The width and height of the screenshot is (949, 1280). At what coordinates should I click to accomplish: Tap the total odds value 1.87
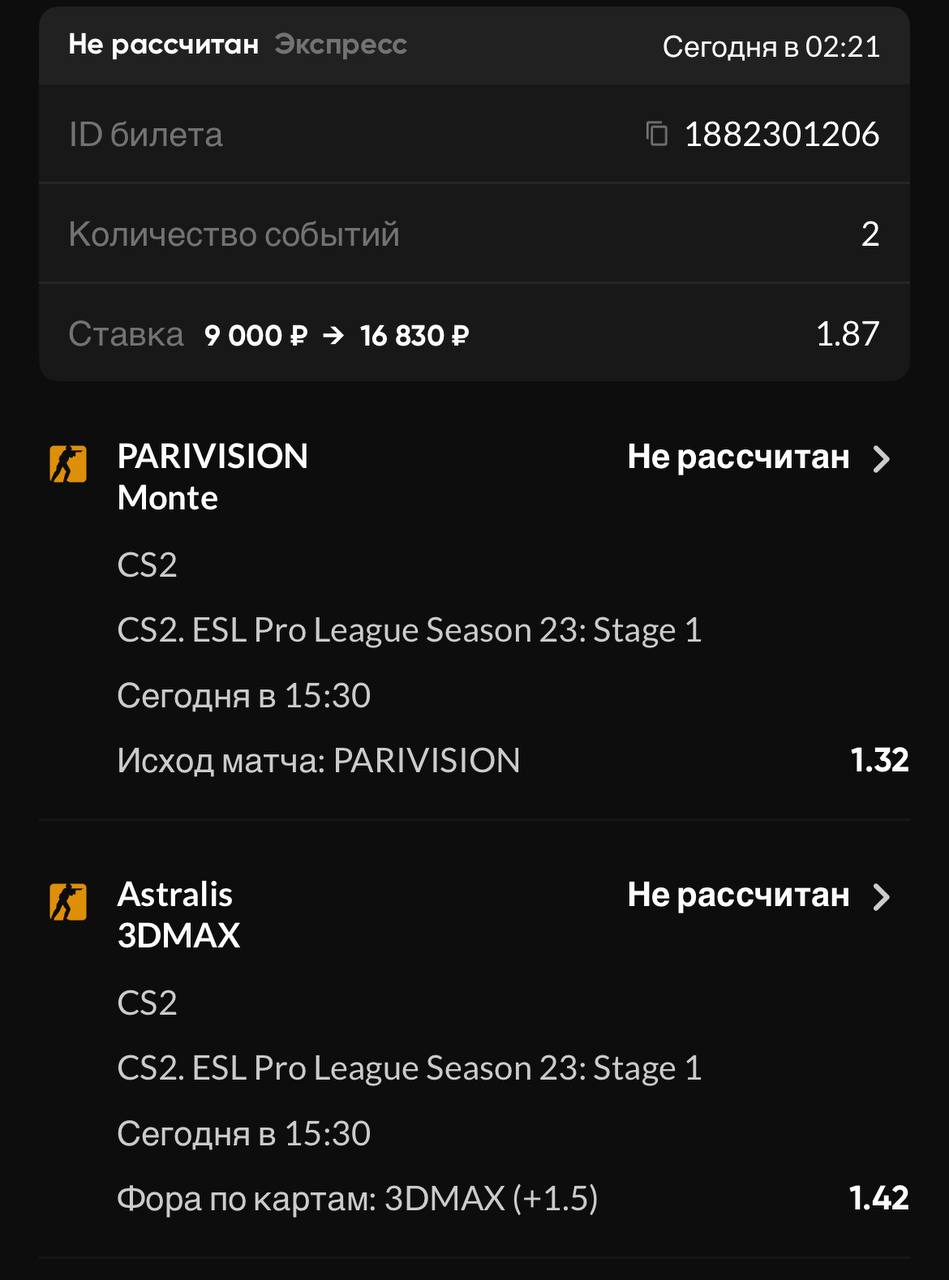tap(848, 334)
